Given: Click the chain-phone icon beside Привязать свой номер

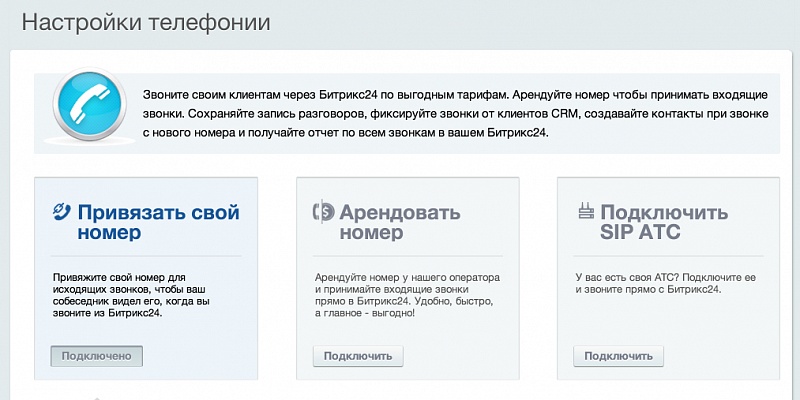Looking at the screenshot, I should [x=62, y=211].
